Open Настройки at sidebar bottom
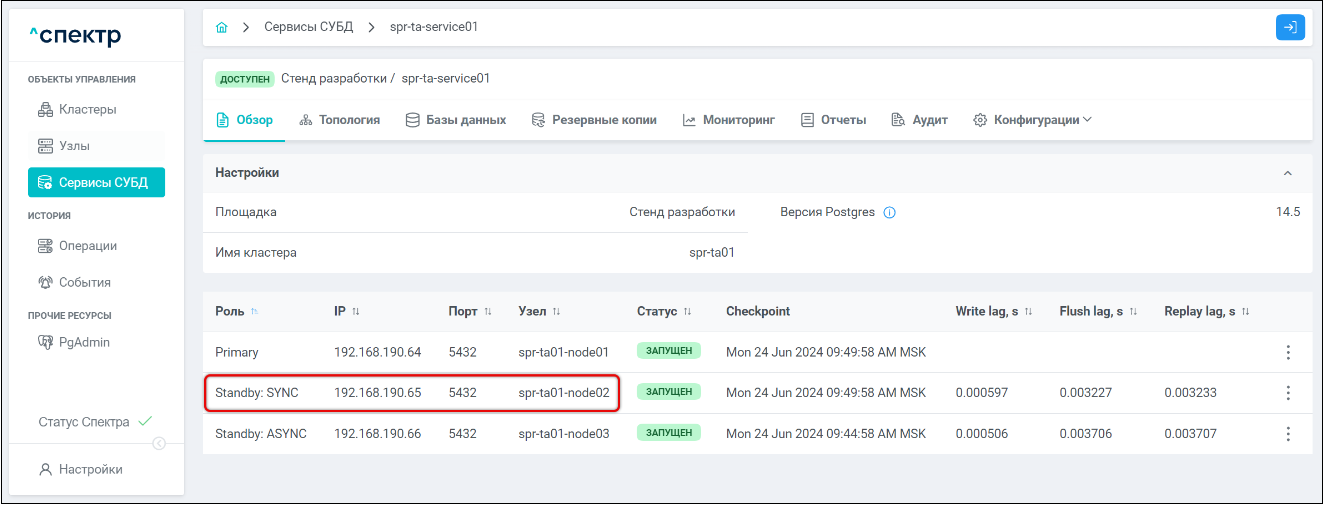Screen dimensions: 1324x505 coord(89,469)
